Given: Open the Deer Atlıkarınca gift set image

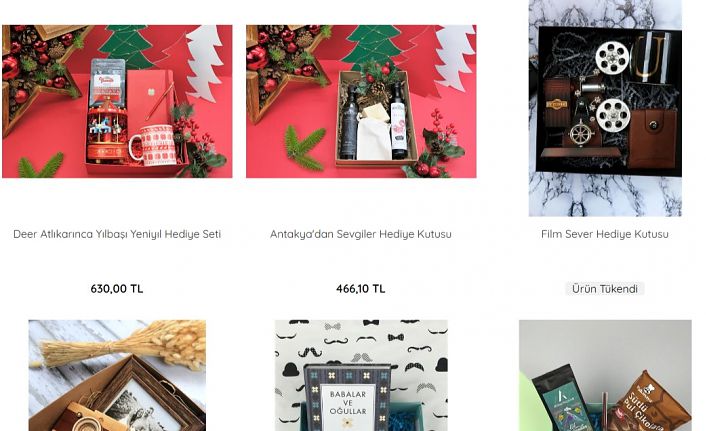Looking at the screenshot, I should click(x=117, y=101).
